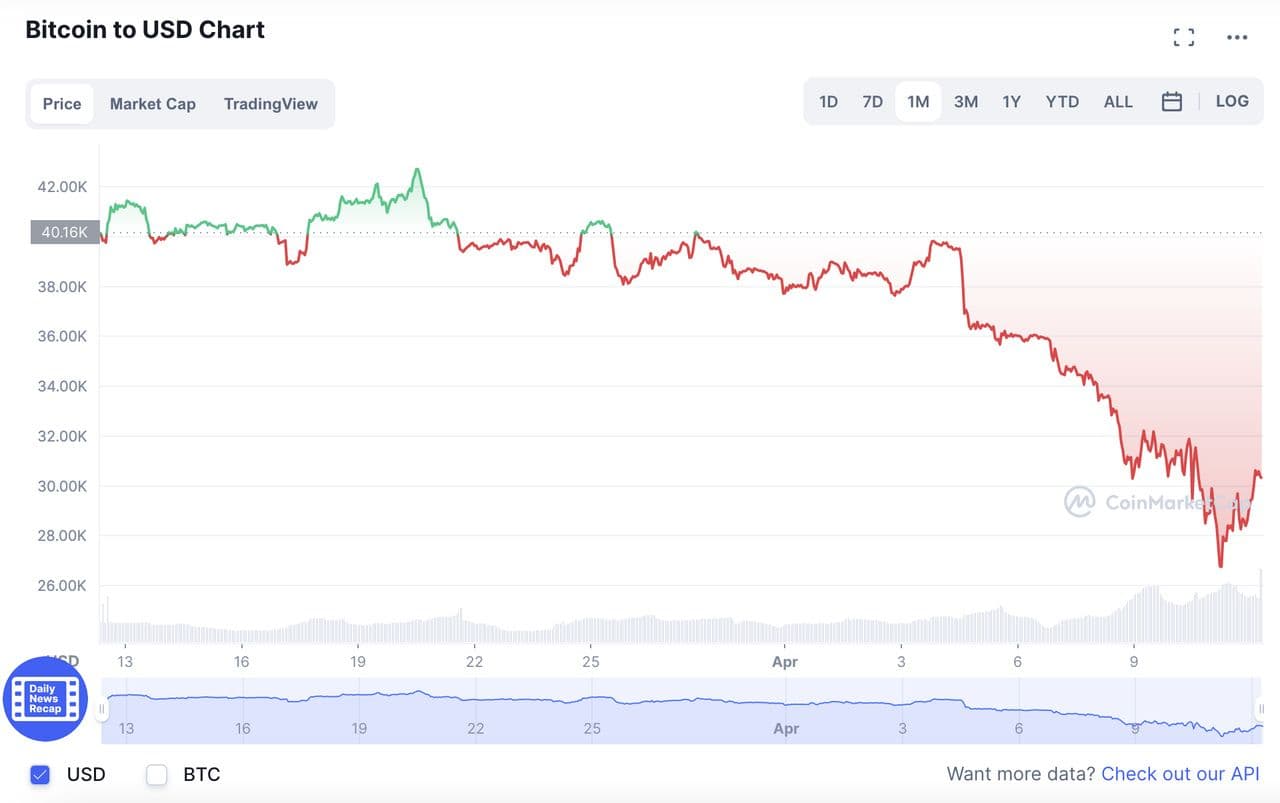The image size is (1280, 803).
Task: Show the YTD time range
Action: click(1062, 102)
